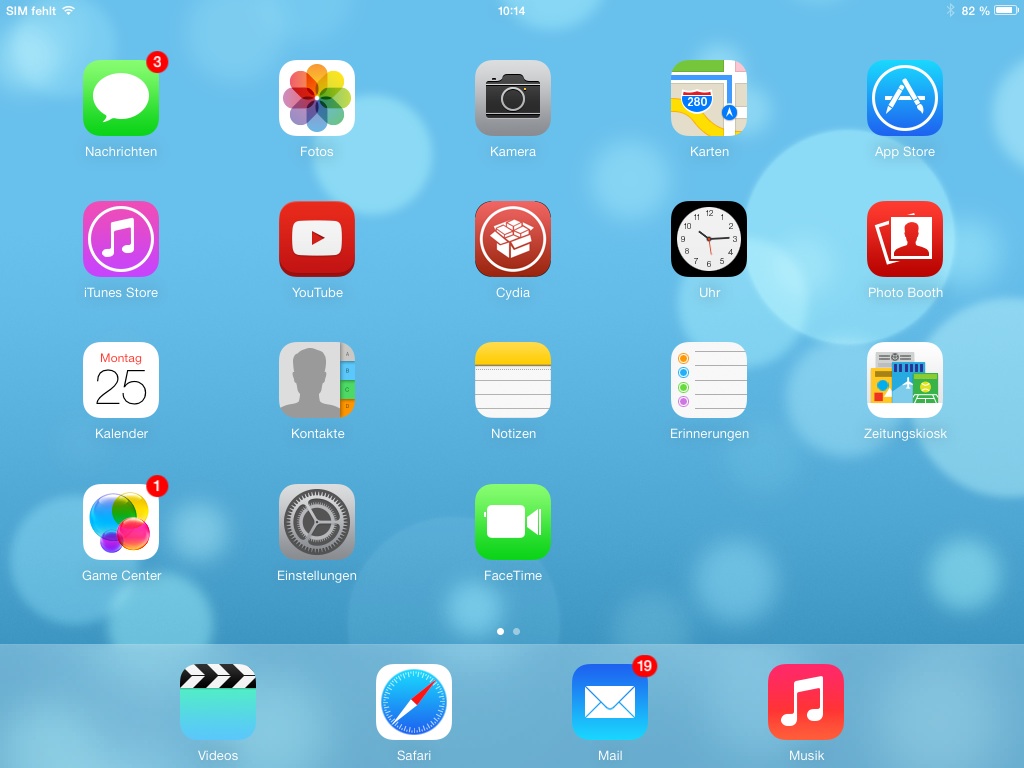The height and width of the screenshot is (768, 1024).
Task: Tap the red badge 3 on Nachrichten
Action: coord(157,62)
